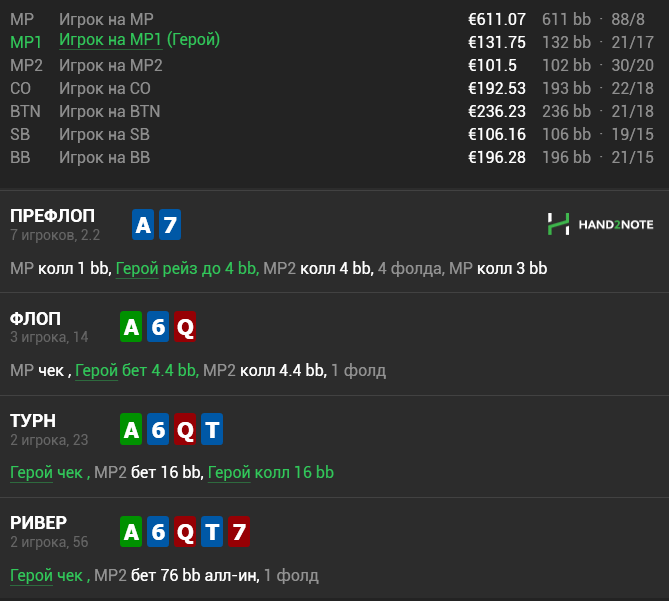Image resolution: width=669 pixels, height=601 pixels.
Task: Select the red Q card in flop row
Action: (185, 327)
